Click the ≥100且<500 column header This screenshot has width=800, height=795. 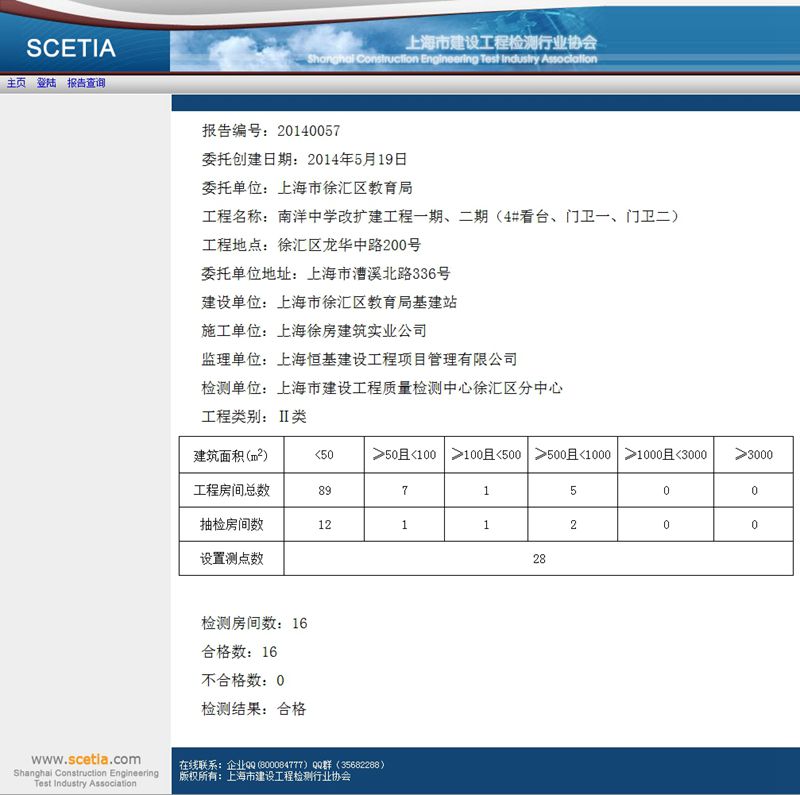[486, 455]
